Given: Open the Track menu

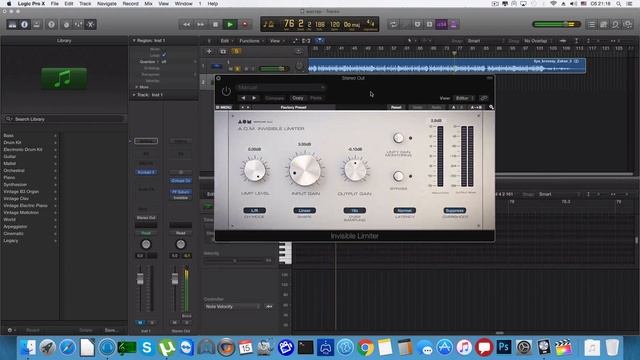Looking at the screenshot, I should point(85,4).
